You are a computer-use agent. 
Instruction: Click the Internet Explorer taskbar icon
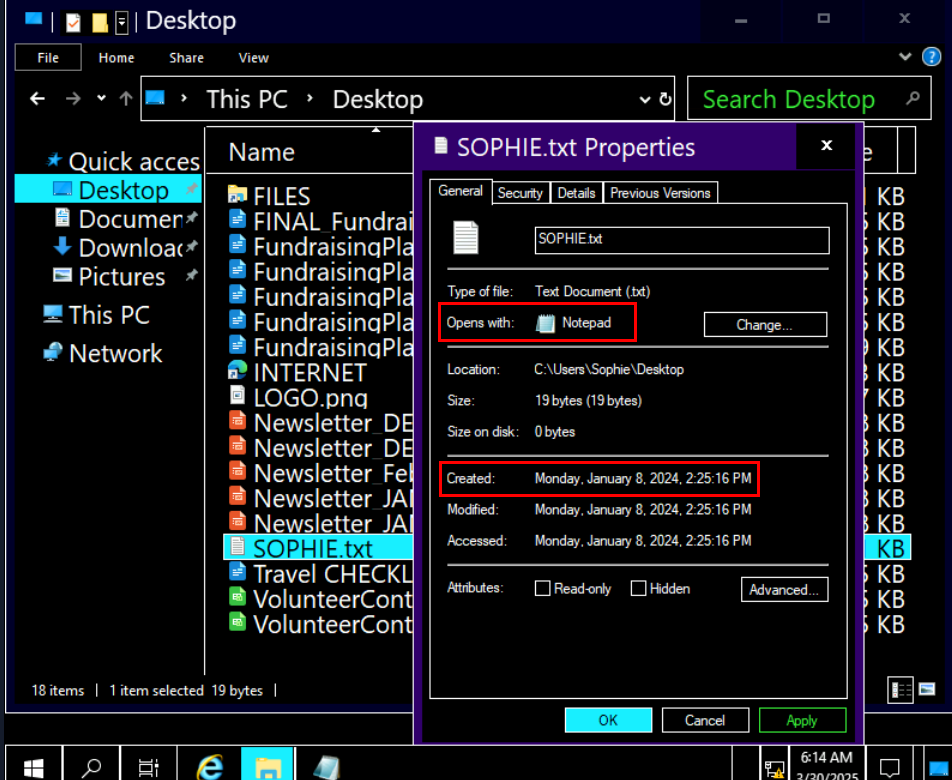pyautogui.click(x=210, y=766)
